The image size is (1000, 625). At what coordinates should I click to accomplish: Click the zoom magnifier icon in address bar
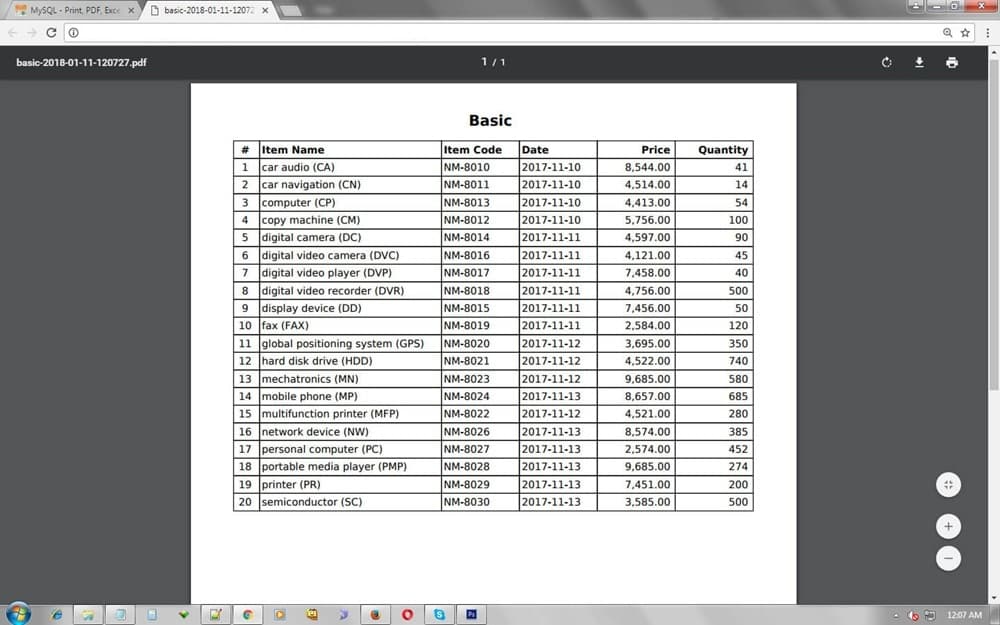pos(947,32)
